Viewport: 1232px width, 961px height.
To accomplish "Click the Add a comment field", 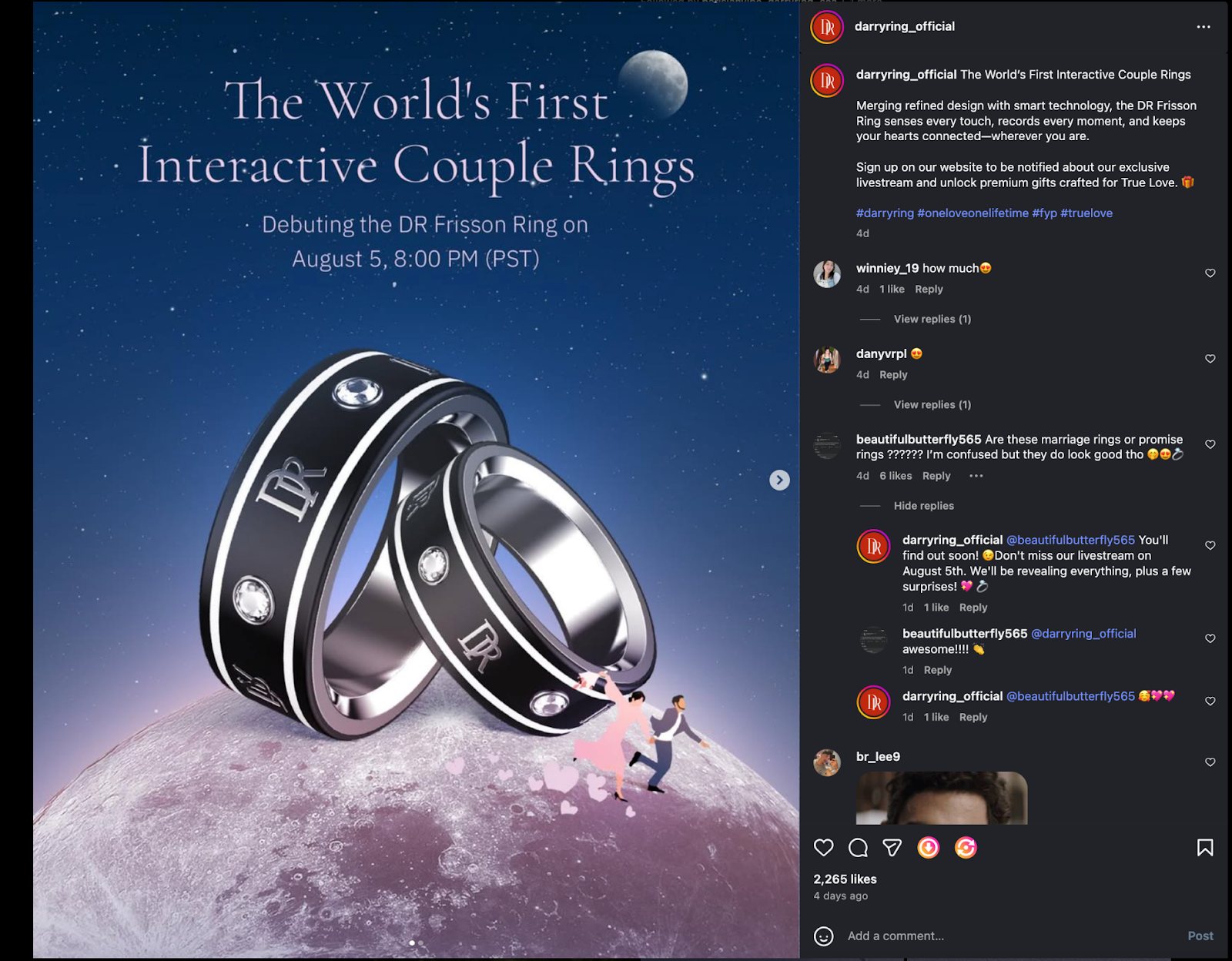I will [x=1013, y=936].
